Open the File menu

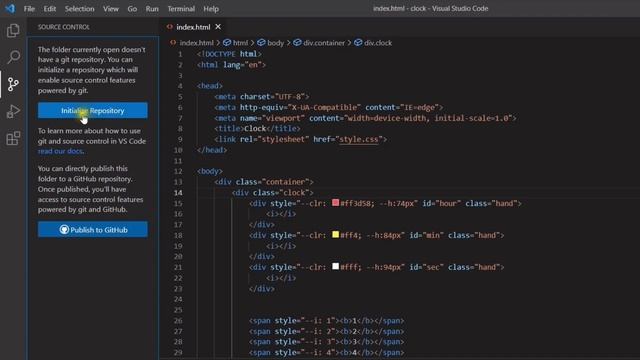(x=29, y=9)
